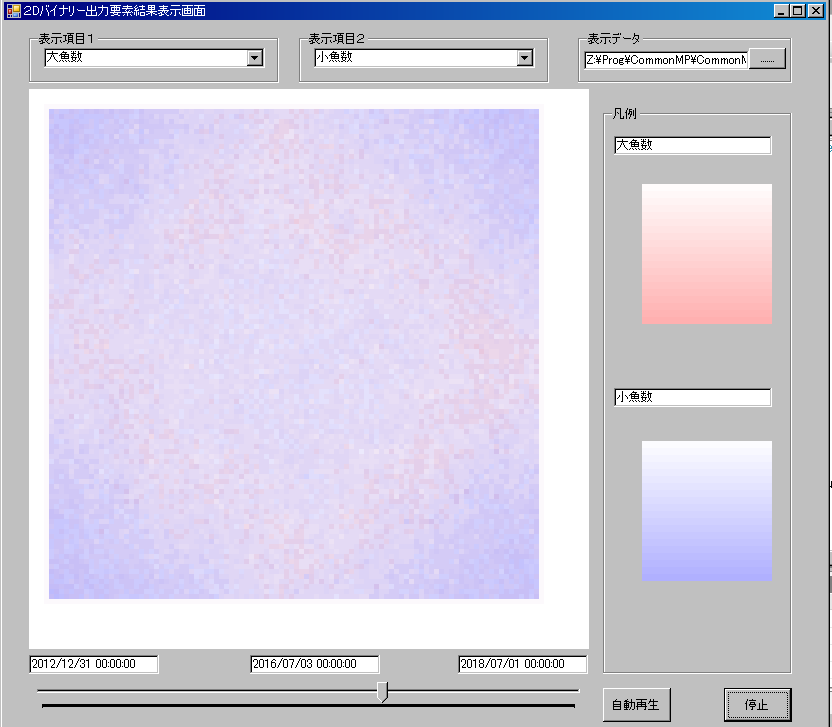
Task: Click the 小魚数 combo box field
Action: [424, 58]
